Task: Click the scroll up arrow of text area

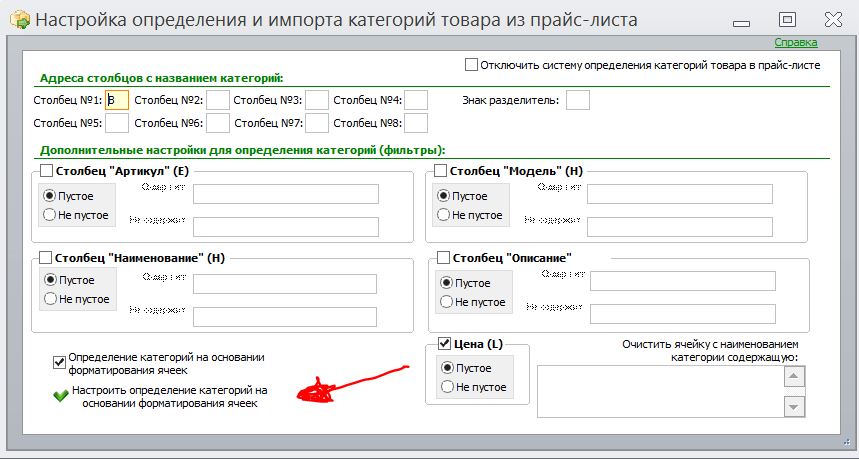Action: click(794, 376)
